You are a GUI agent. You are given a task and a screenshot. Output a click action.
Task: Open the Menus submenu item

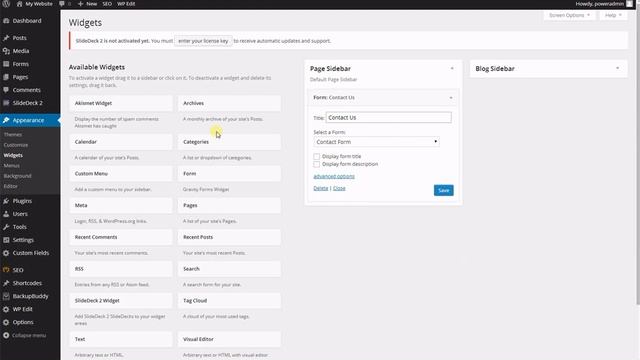pos(11,165)
